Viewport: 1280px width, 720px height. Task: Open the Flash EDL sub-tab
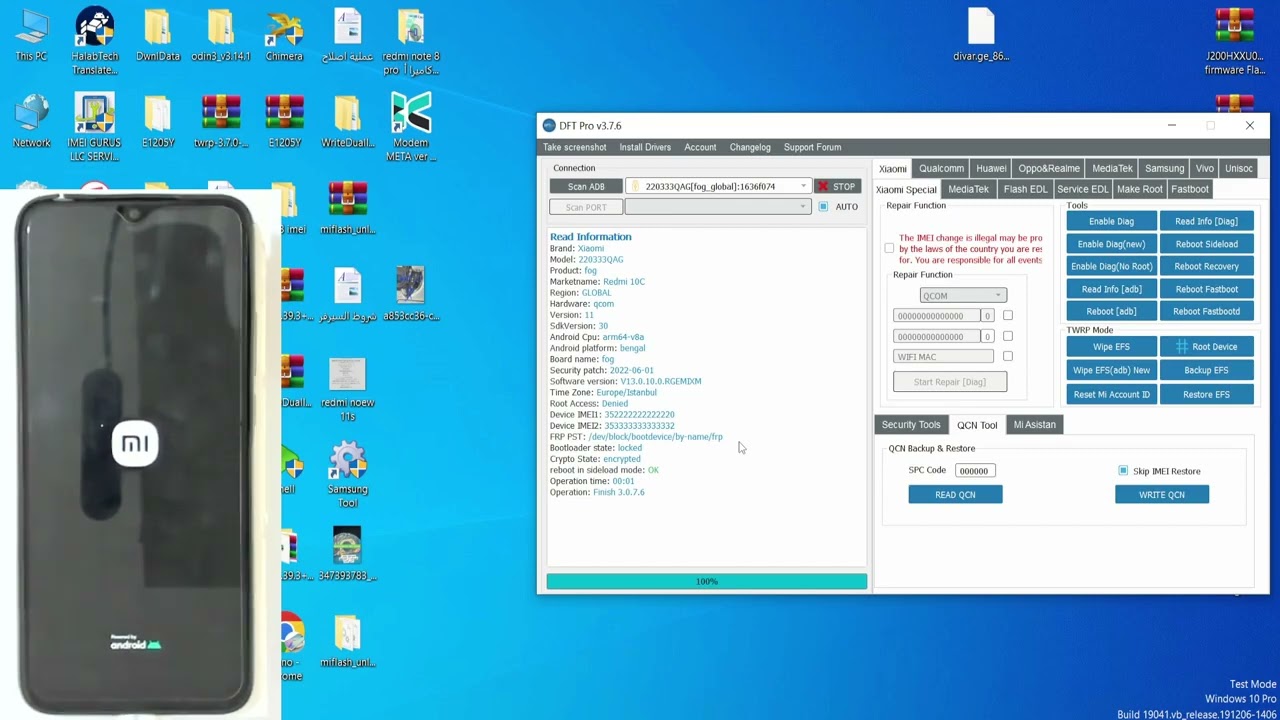pyautogui.click(x=1025, y=189)
